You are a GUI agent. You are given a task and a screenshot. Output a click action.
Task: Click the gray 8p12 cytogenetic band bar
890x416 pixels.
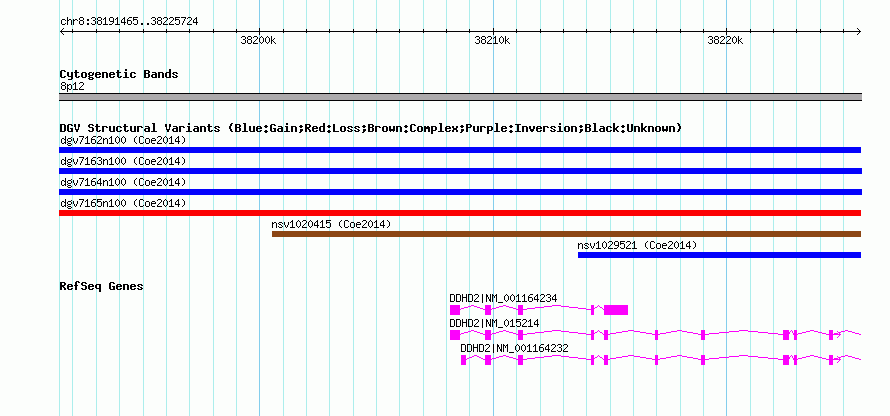point(460,97)
